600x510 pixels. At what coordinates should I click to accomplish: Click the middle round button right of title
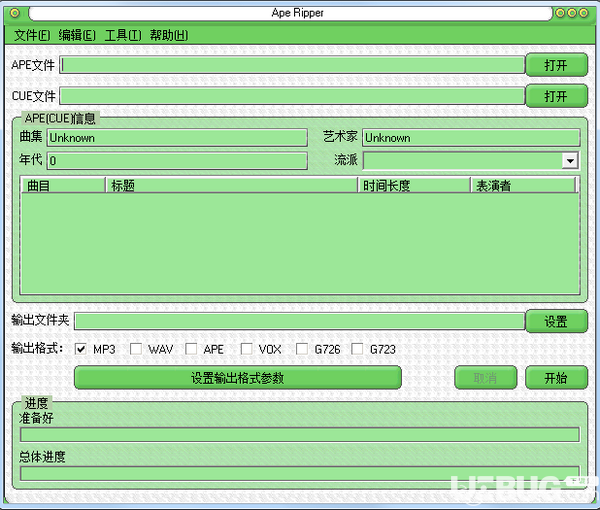572,13
